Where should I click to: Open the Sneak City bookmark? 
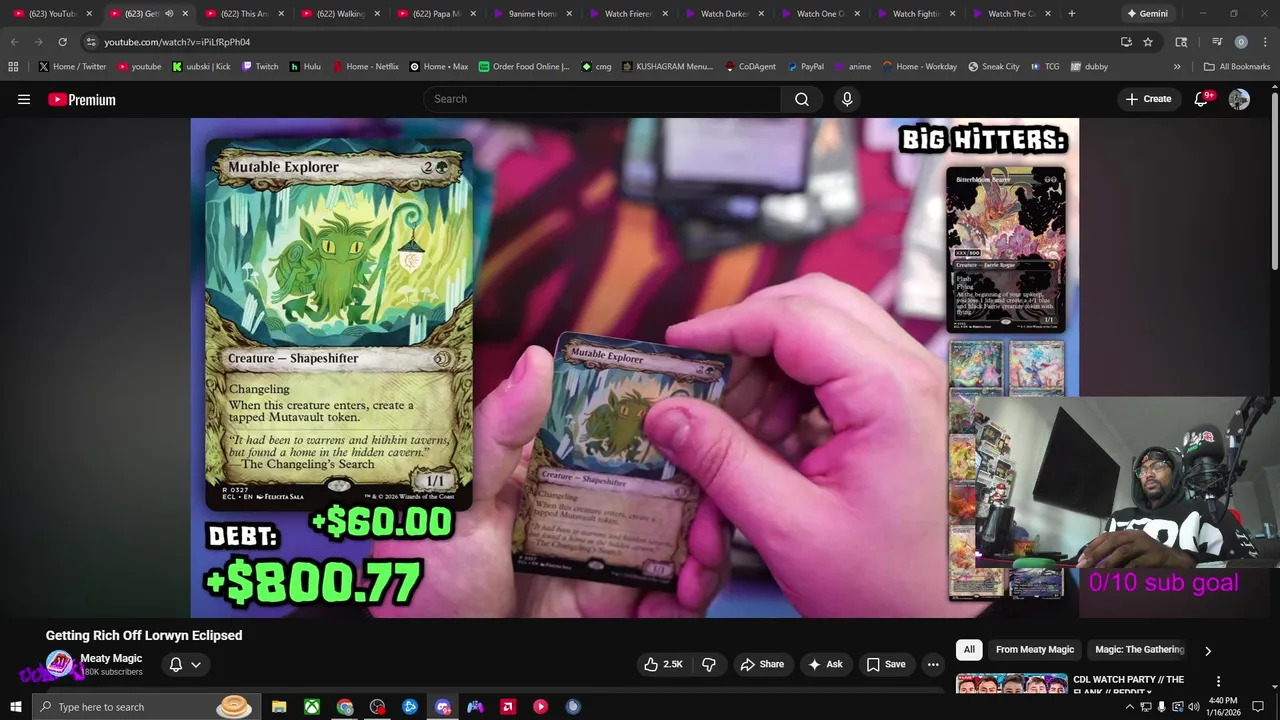(994, 66)
